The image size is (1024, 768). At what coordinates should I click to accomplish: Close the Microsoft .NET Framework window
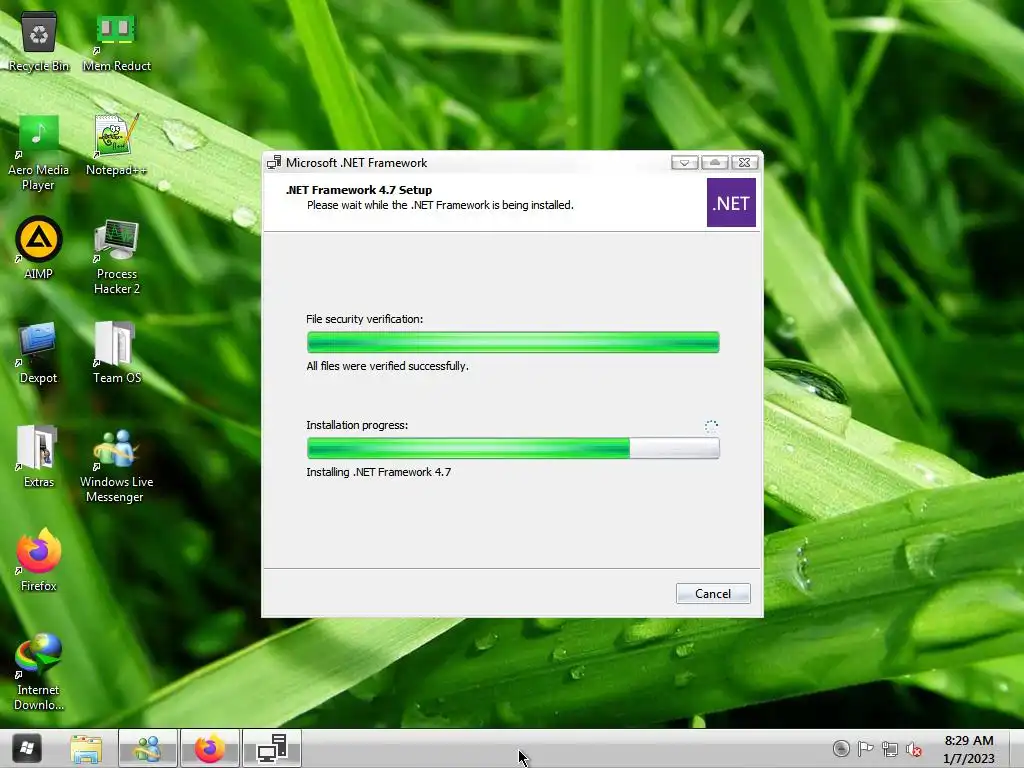tap(744, 163)
